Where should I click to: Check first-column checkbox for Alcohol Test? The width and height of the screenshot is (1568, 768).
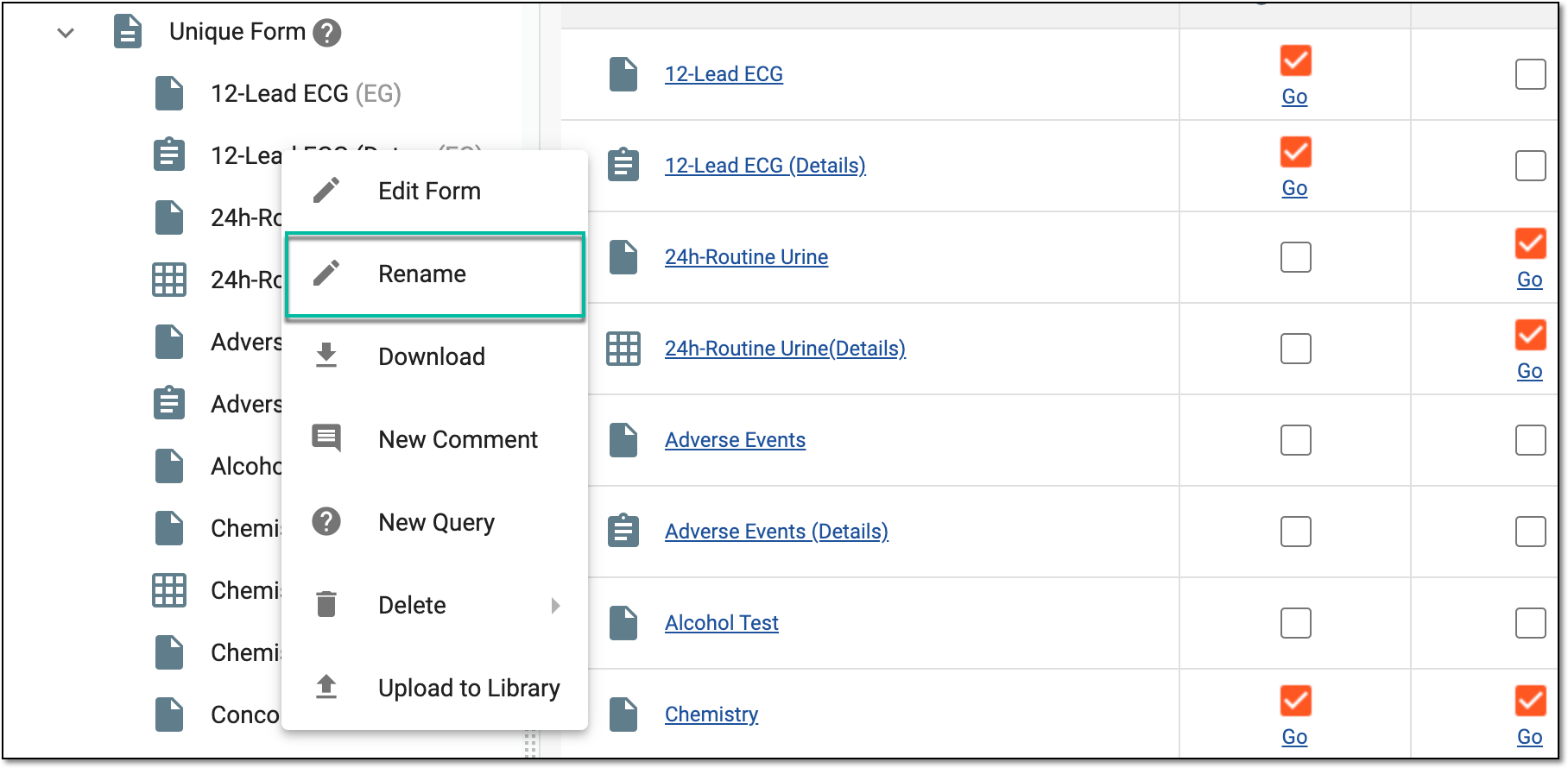[x=1295, y=623]
